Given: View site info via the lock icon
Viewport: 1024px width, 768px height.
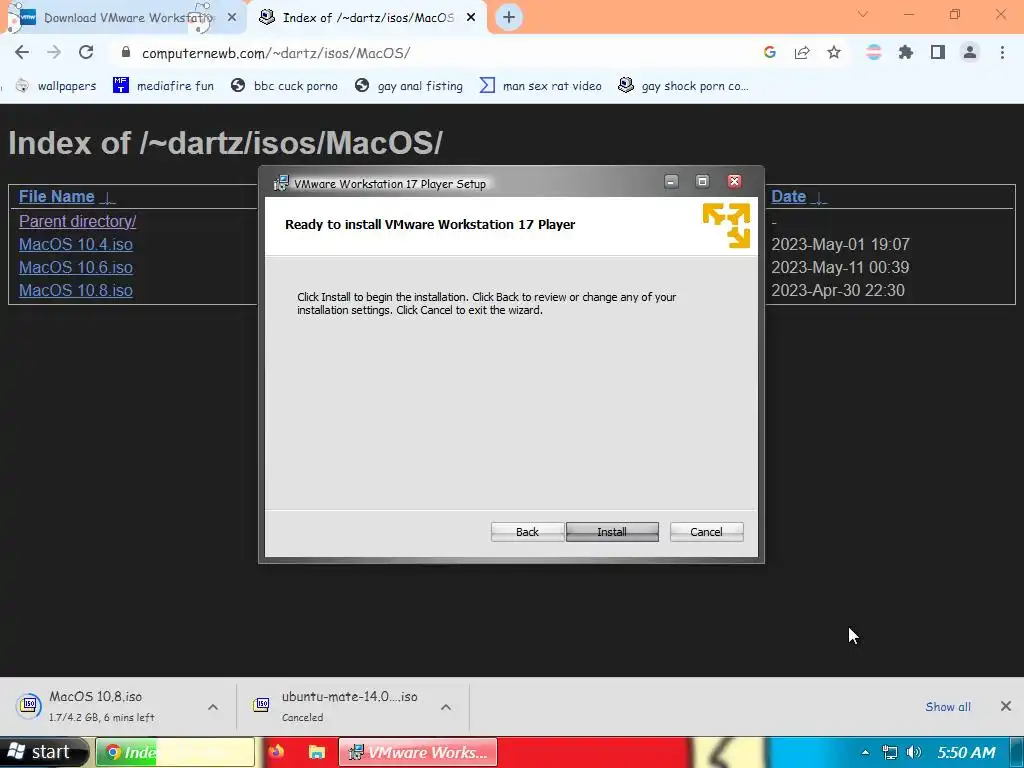Looking at the screenshot, I should point(126,52).
